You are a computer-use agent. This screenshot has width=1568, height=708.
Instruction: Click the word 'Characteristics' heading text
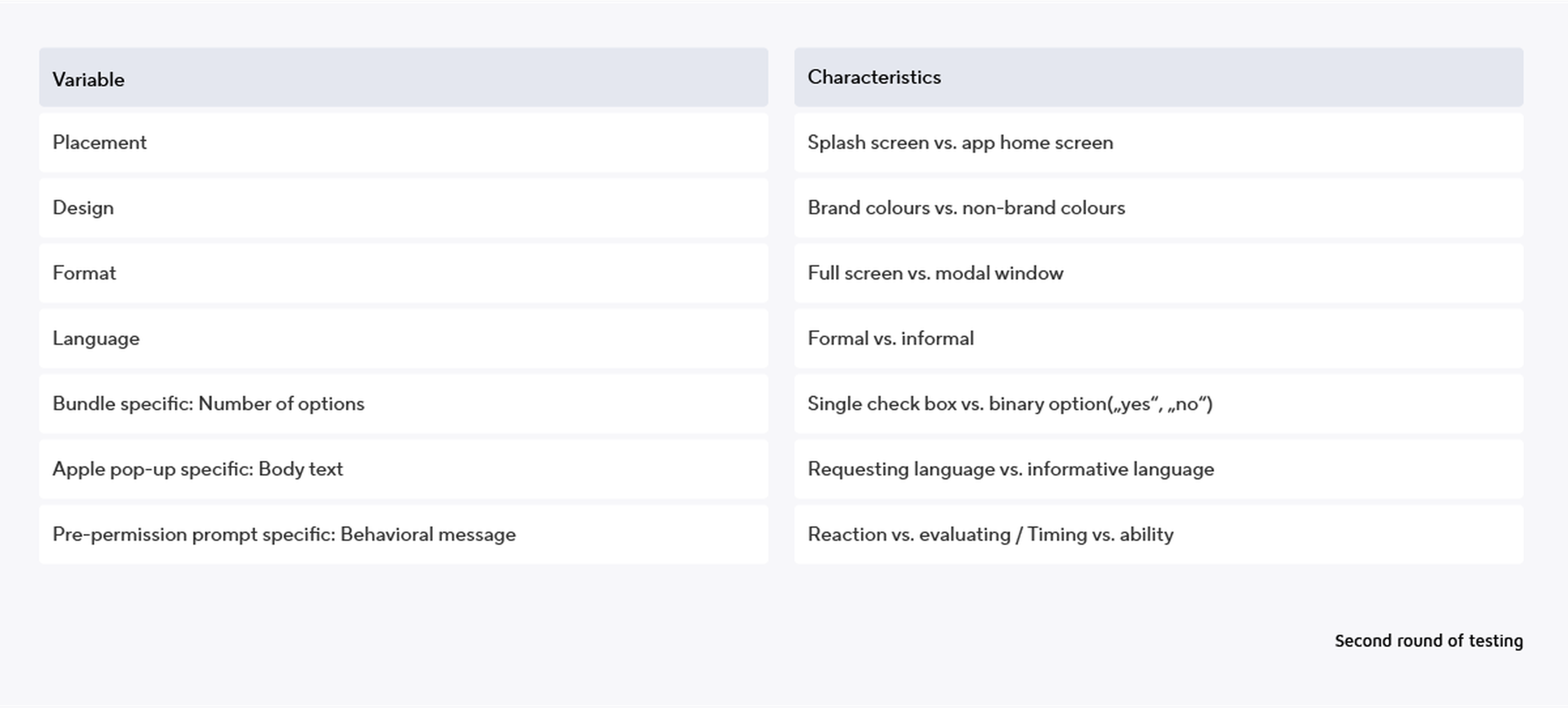[874, 77]
